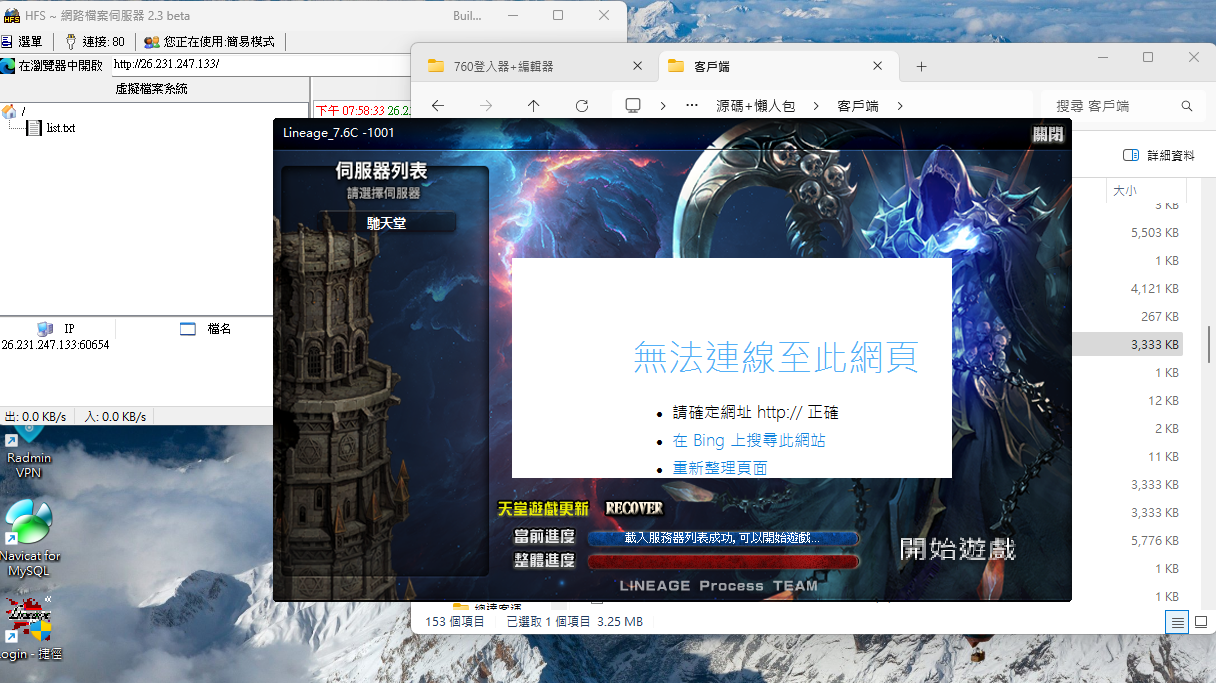Click the IP column header in HFS

(57, 329)
